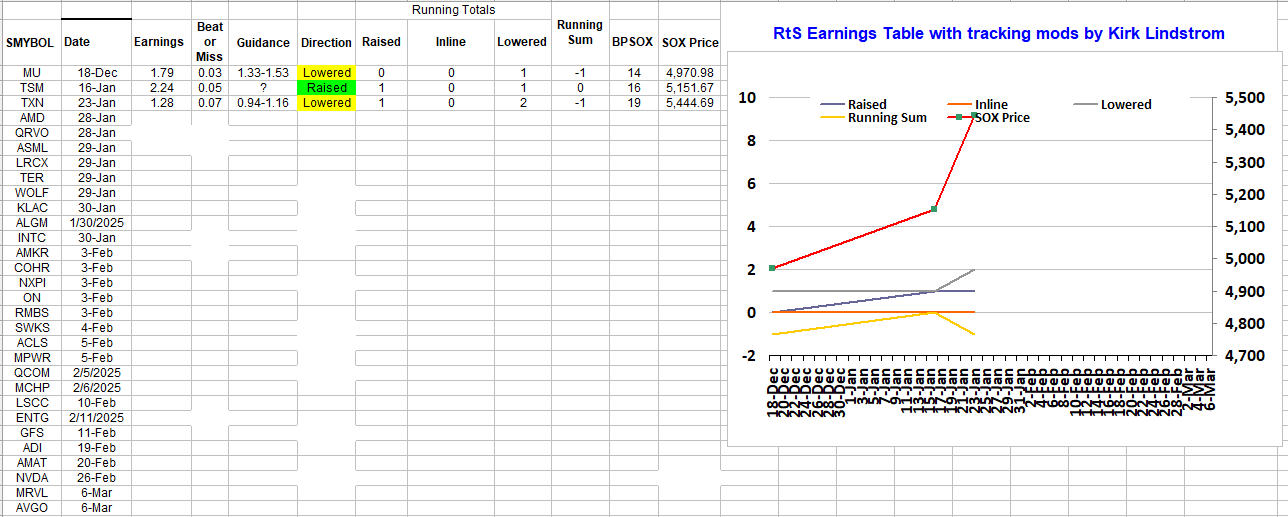This screenshot has height=517, width=1288.
Task: Select the "Beat or Miss" header cell
Action: [210, 42]
